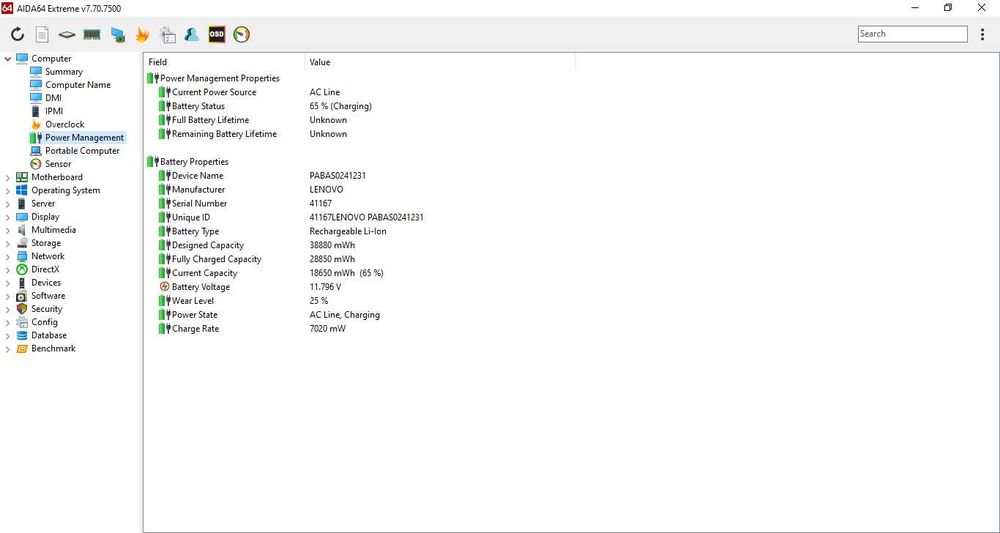The image size is (1000, 533).
Task: Click the '41167LENOVO PABAS0241231' value
Action: 367,217
